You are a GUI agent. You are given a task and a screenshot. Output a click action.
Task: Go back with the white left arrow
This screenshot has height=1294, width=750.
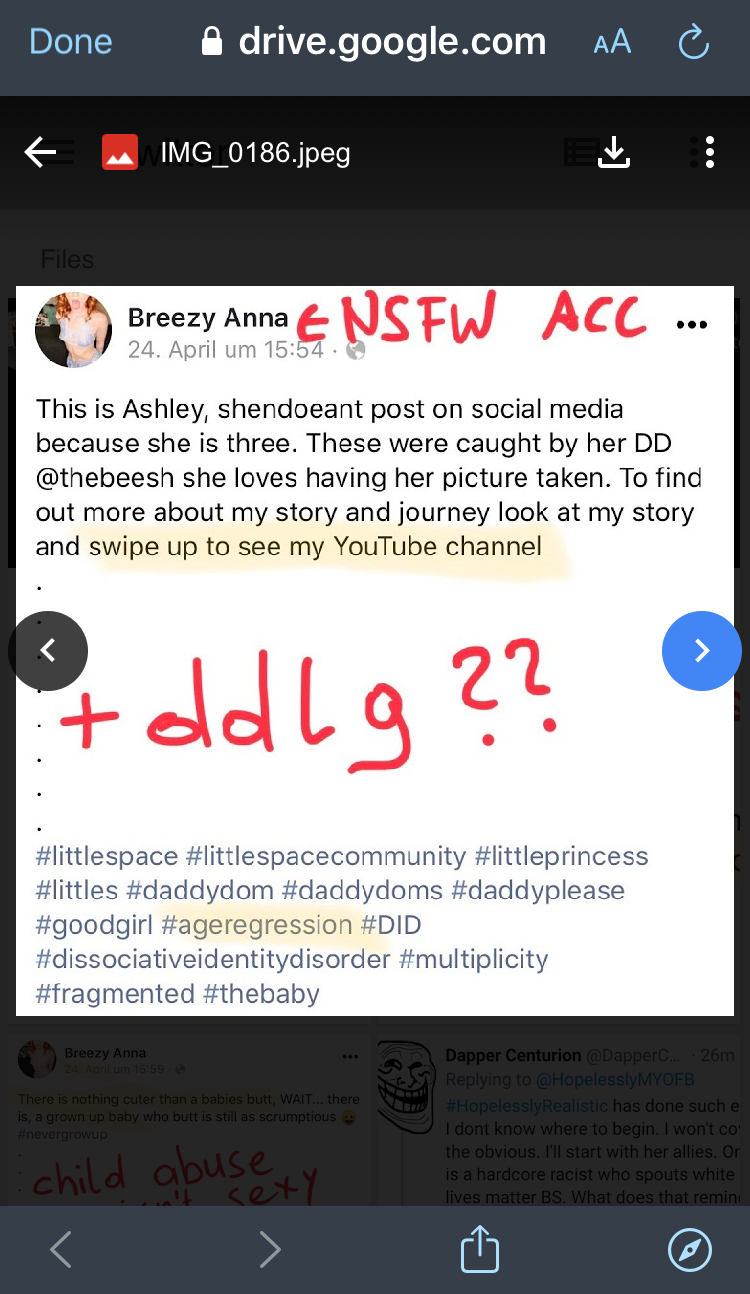[x=41, y=152]
